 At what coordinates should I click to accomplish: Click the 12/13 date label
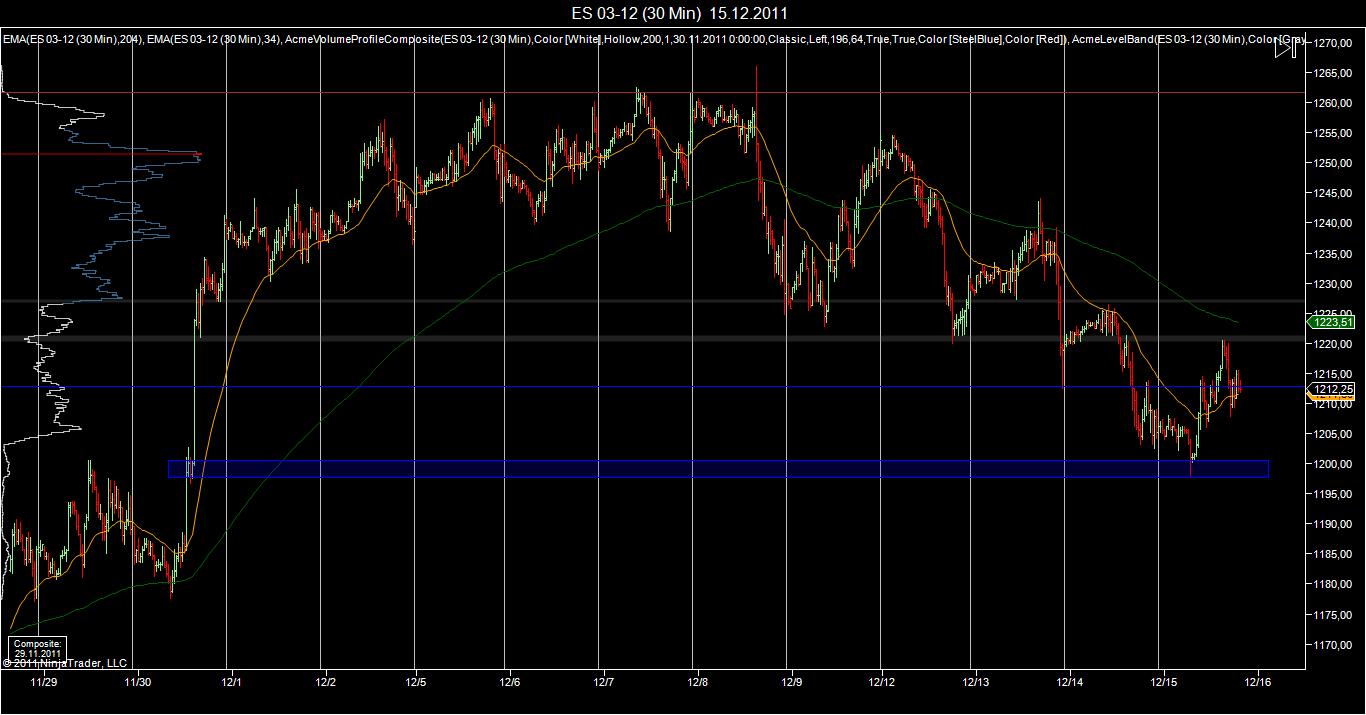(976, 682)
